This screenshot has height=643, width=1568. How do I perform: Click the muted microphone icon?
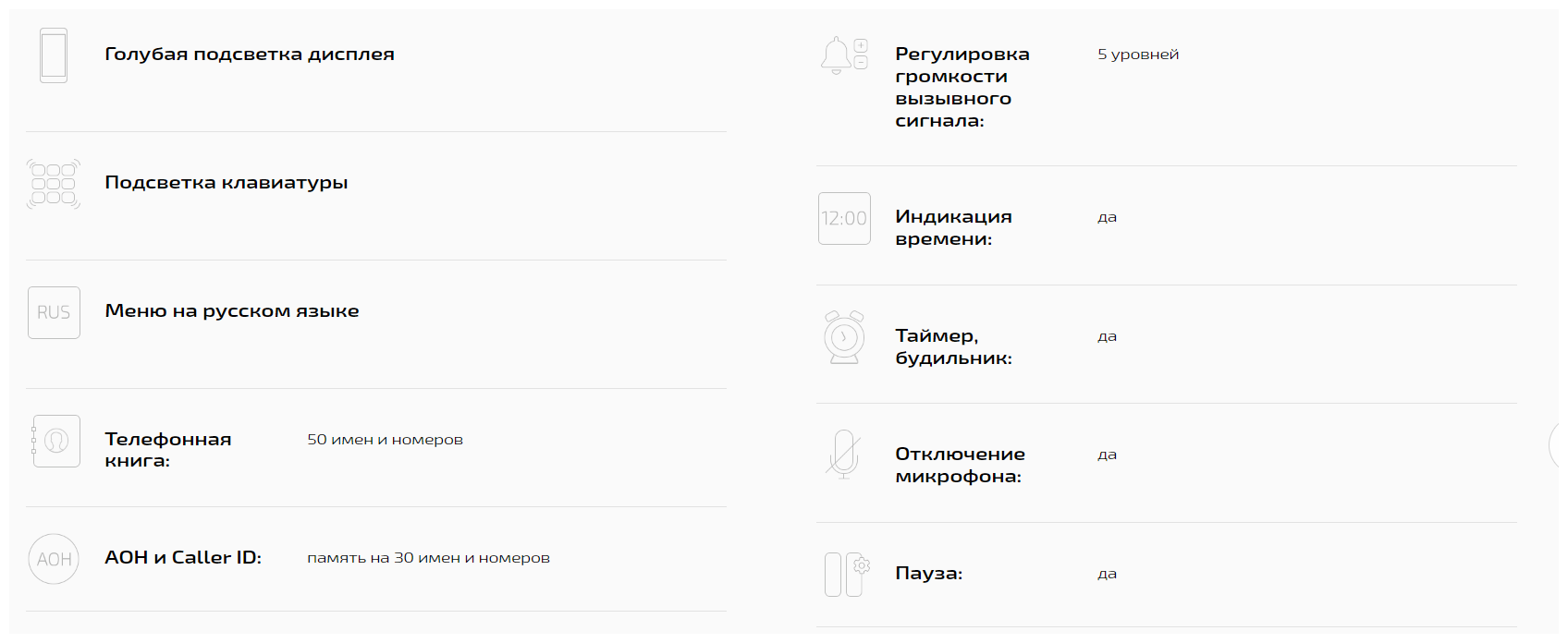click(x=843, y=455)
